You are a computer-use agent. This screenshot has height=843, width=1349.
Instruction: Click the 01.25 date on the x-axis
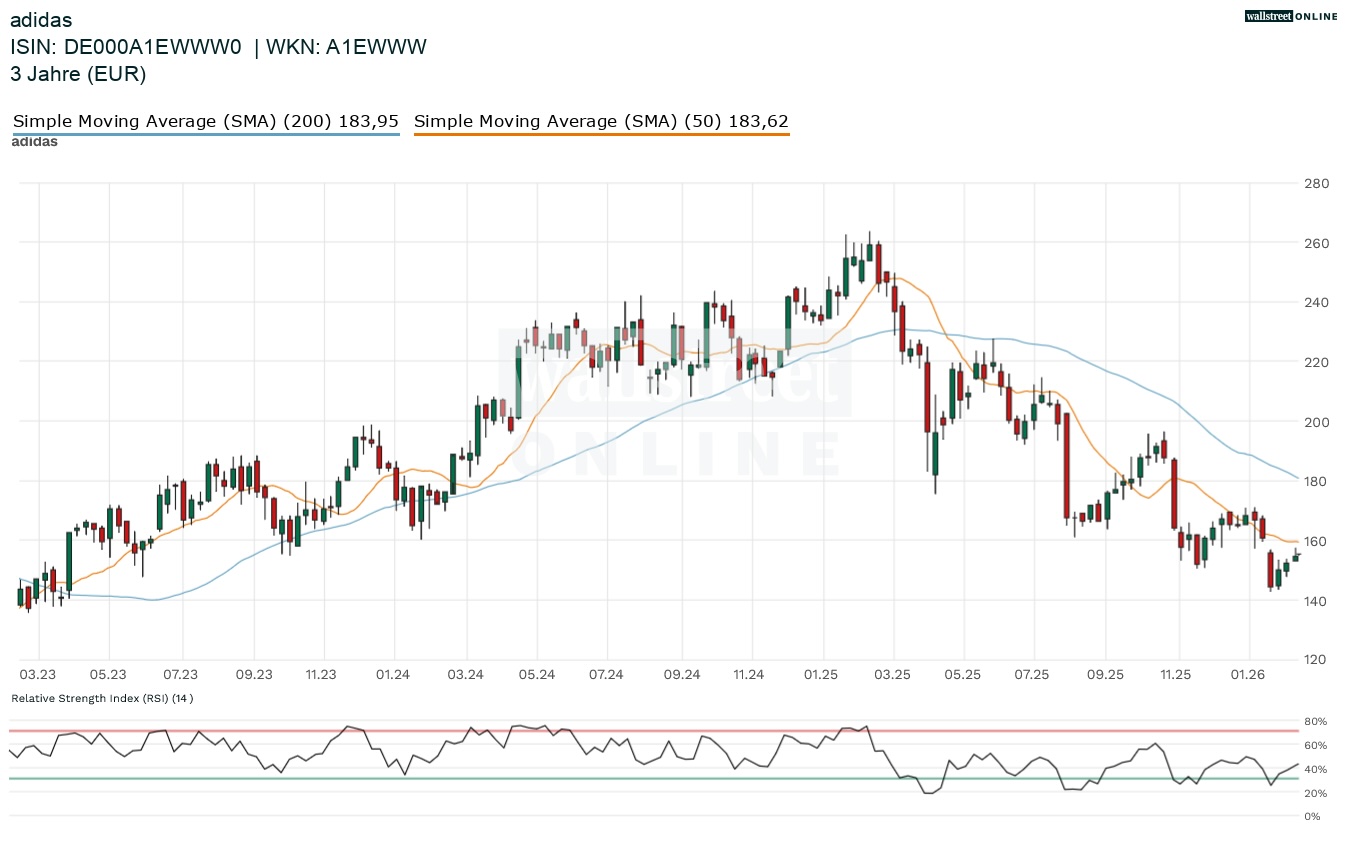pos(821,675)
